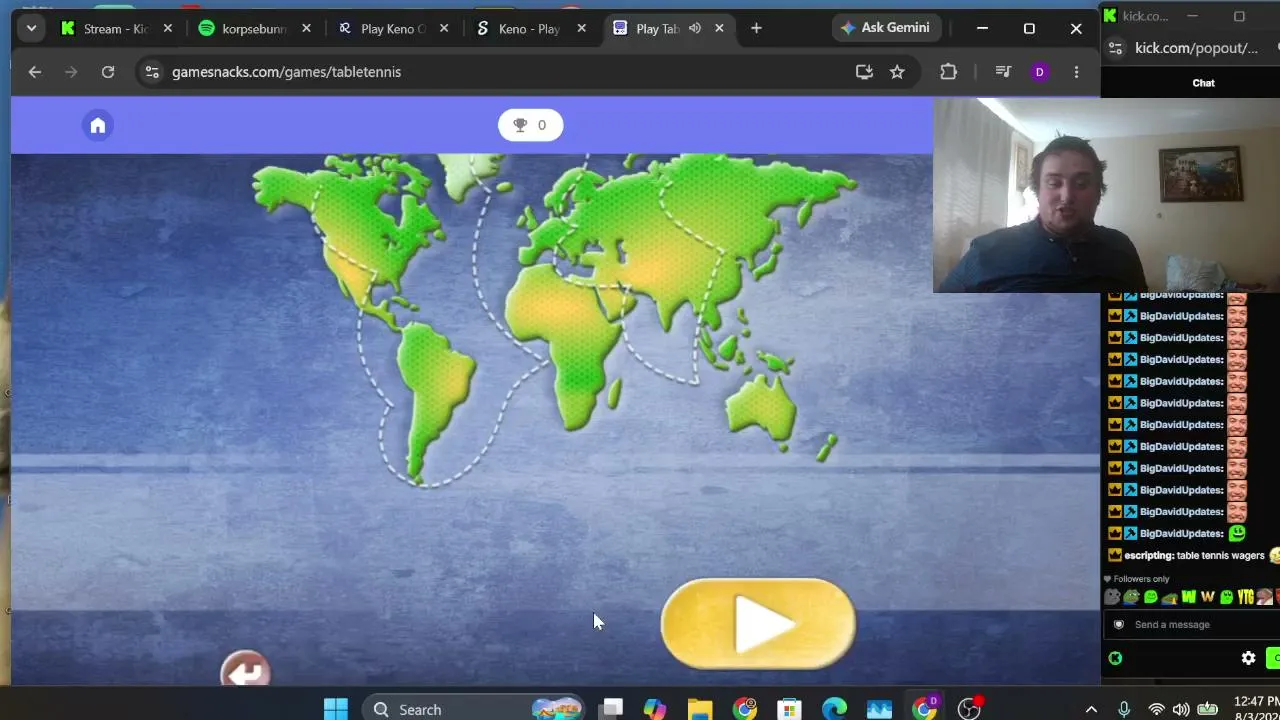Image resolution: width=1280 pixels, height=720 pixels.
Task: Click the world map in the game
Action: tap(554, 320)
